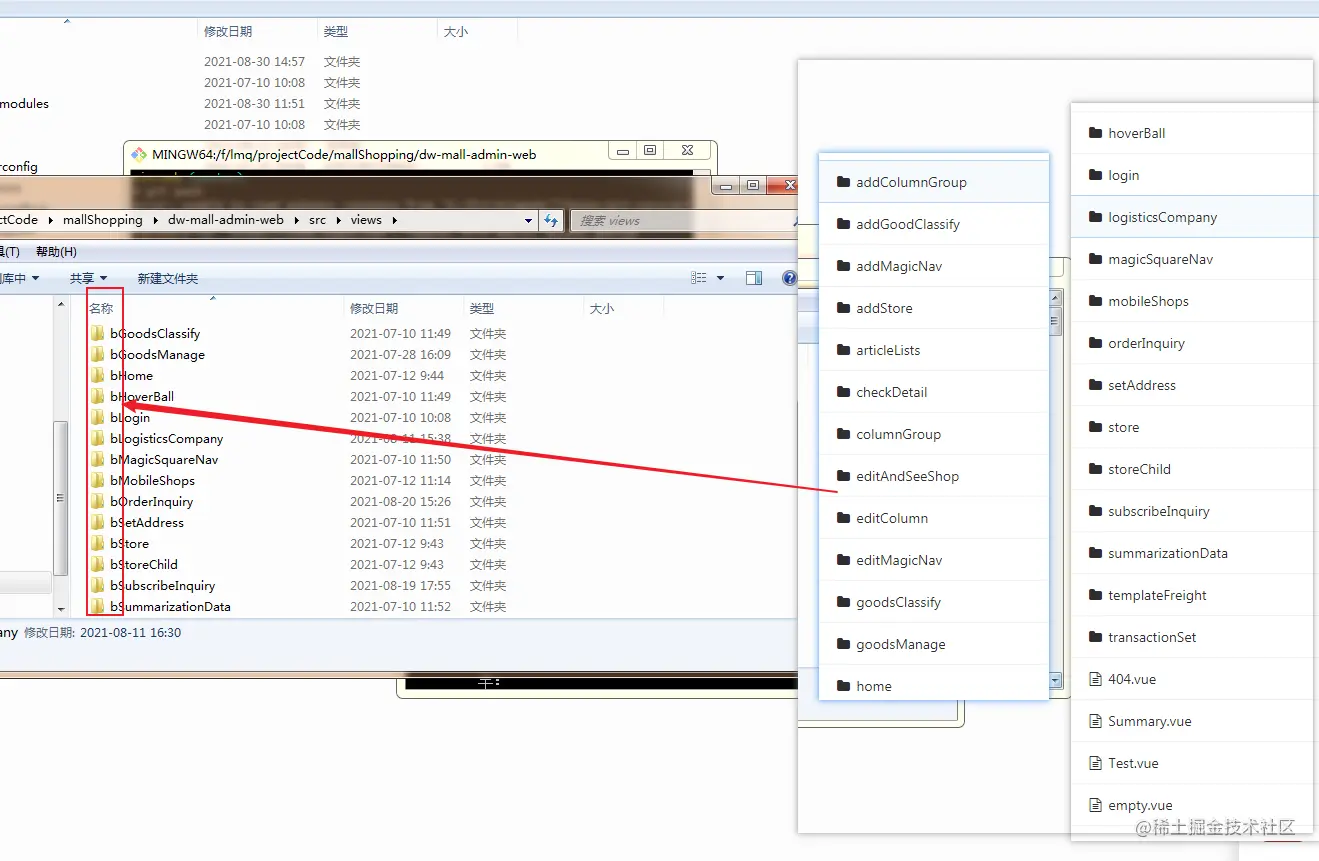Viewport: 1319px width, 861px height.
Task: Click the bSubscribeInquiry folder icon
Action: (x=97, y=586)
